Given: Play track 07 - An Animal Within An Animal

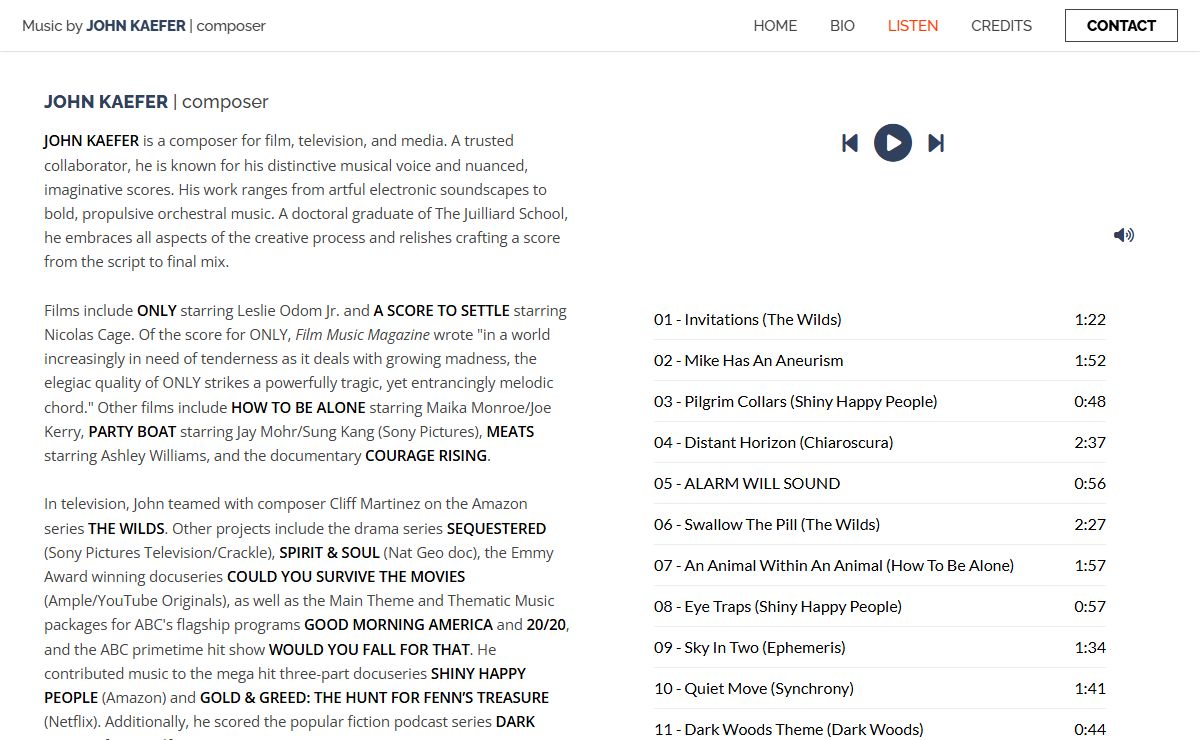Looking at the screenshot, I should point(880,566).
